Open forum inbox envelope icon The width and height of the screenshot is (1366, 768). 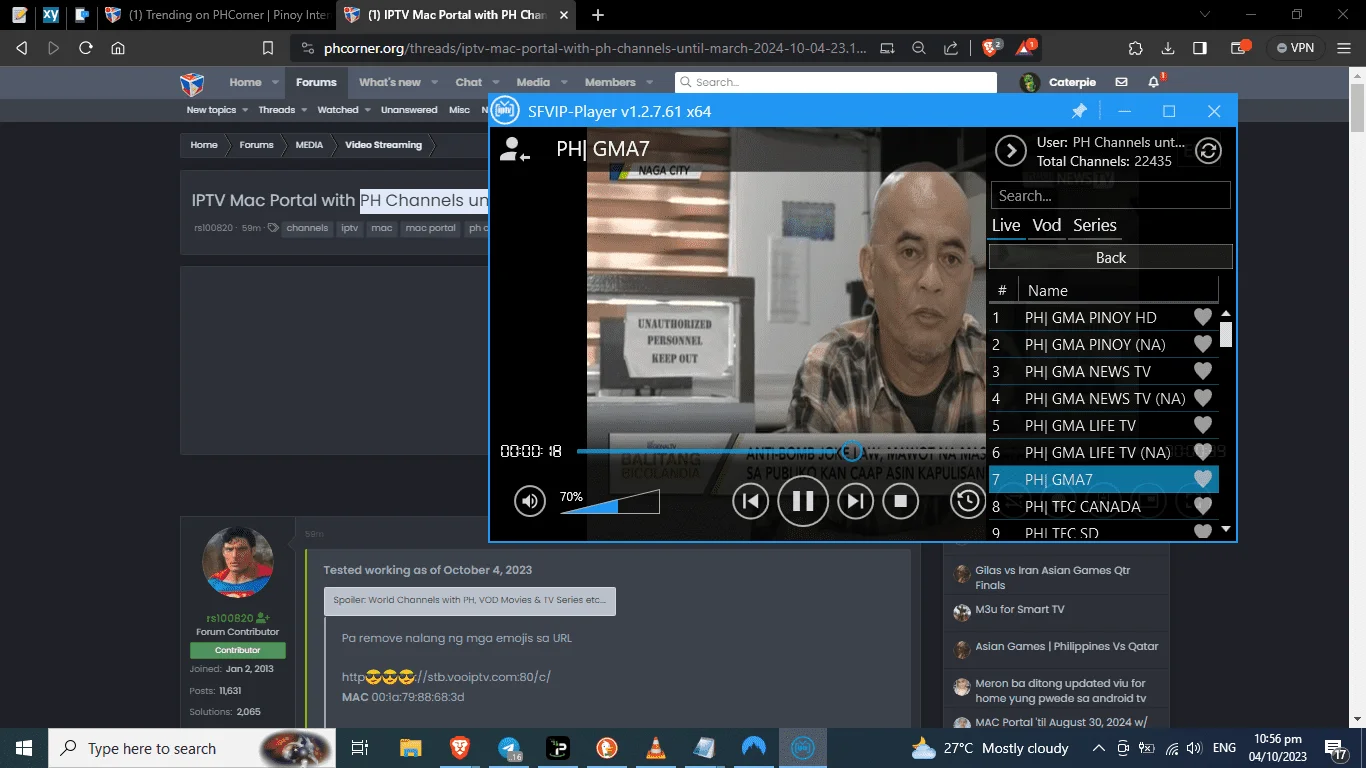(1122, 82)
